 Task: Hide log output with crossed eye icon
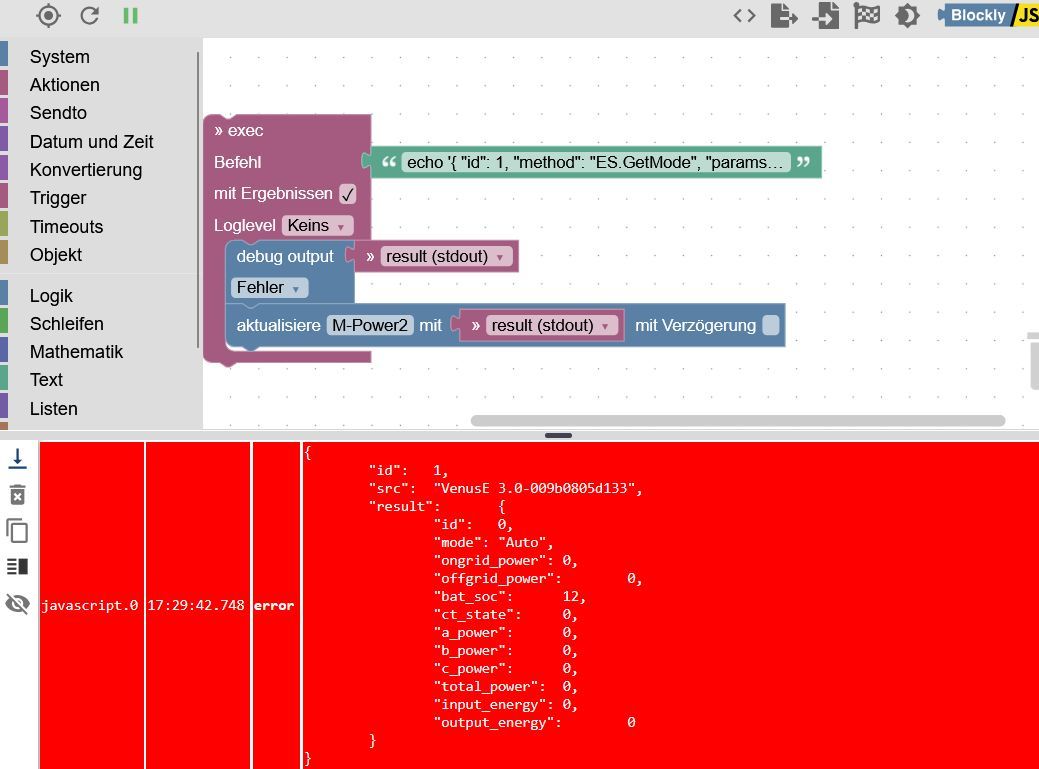point(17,603)
